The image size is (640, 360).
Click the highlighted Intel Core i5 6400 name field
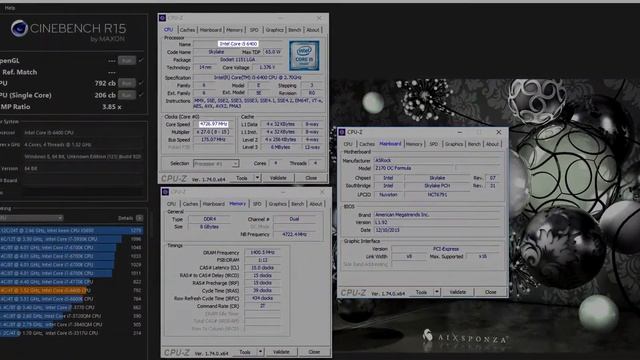[x=238, y=44]
